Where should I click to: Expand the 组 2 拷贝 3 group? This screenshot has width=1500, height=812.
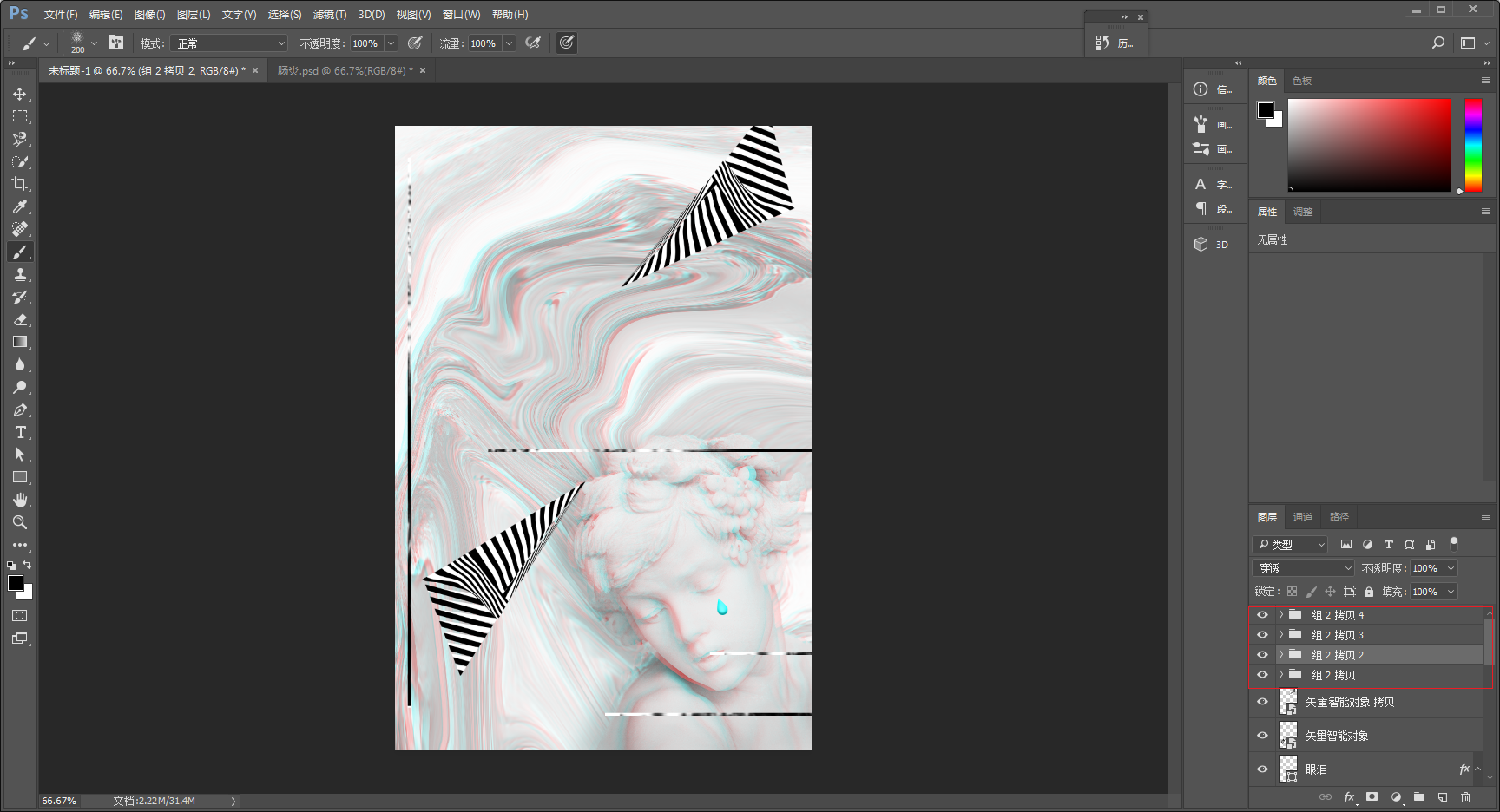[x=1280, y=635]
